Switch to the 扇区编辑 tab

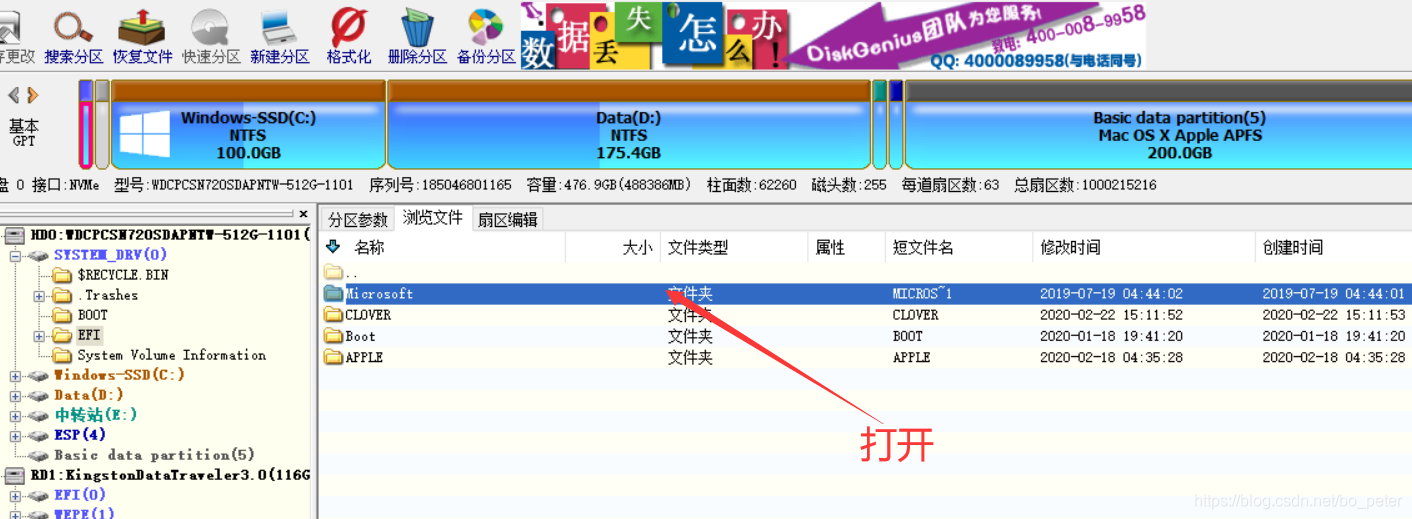click(x=507, y=219)
